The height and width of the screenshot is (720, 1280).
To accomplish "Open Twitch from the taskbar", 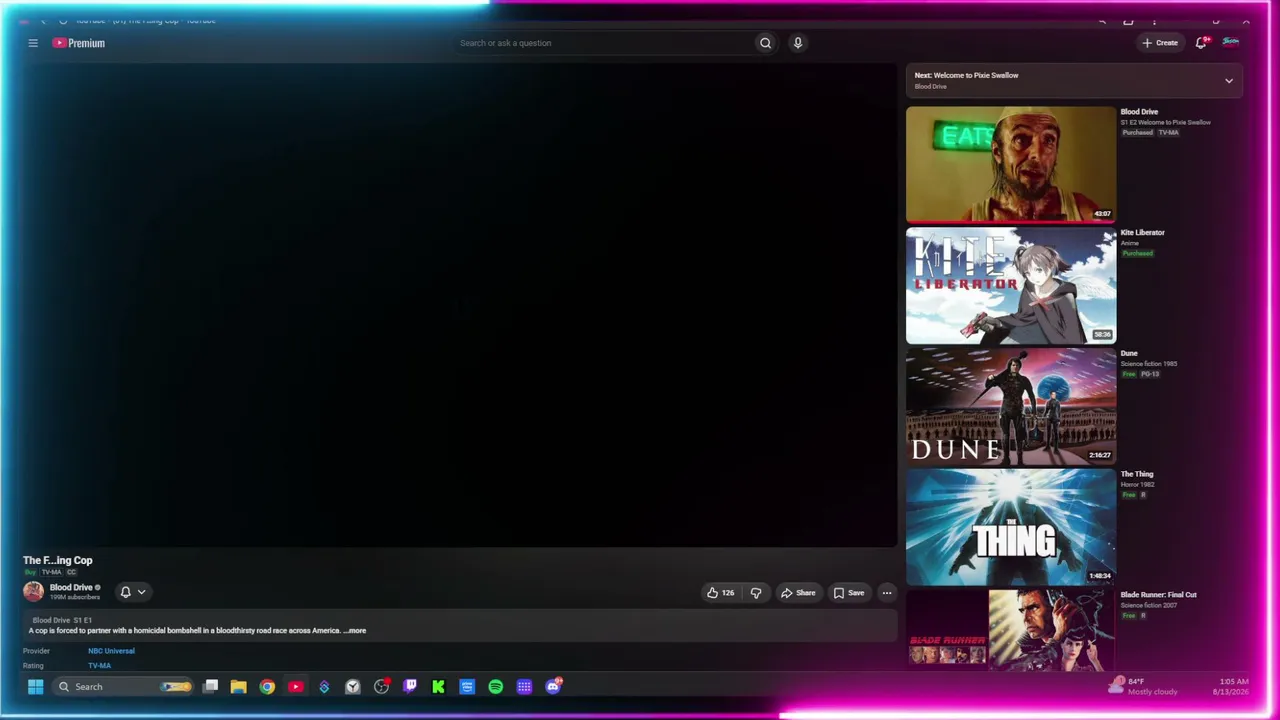I will [410, 686].
